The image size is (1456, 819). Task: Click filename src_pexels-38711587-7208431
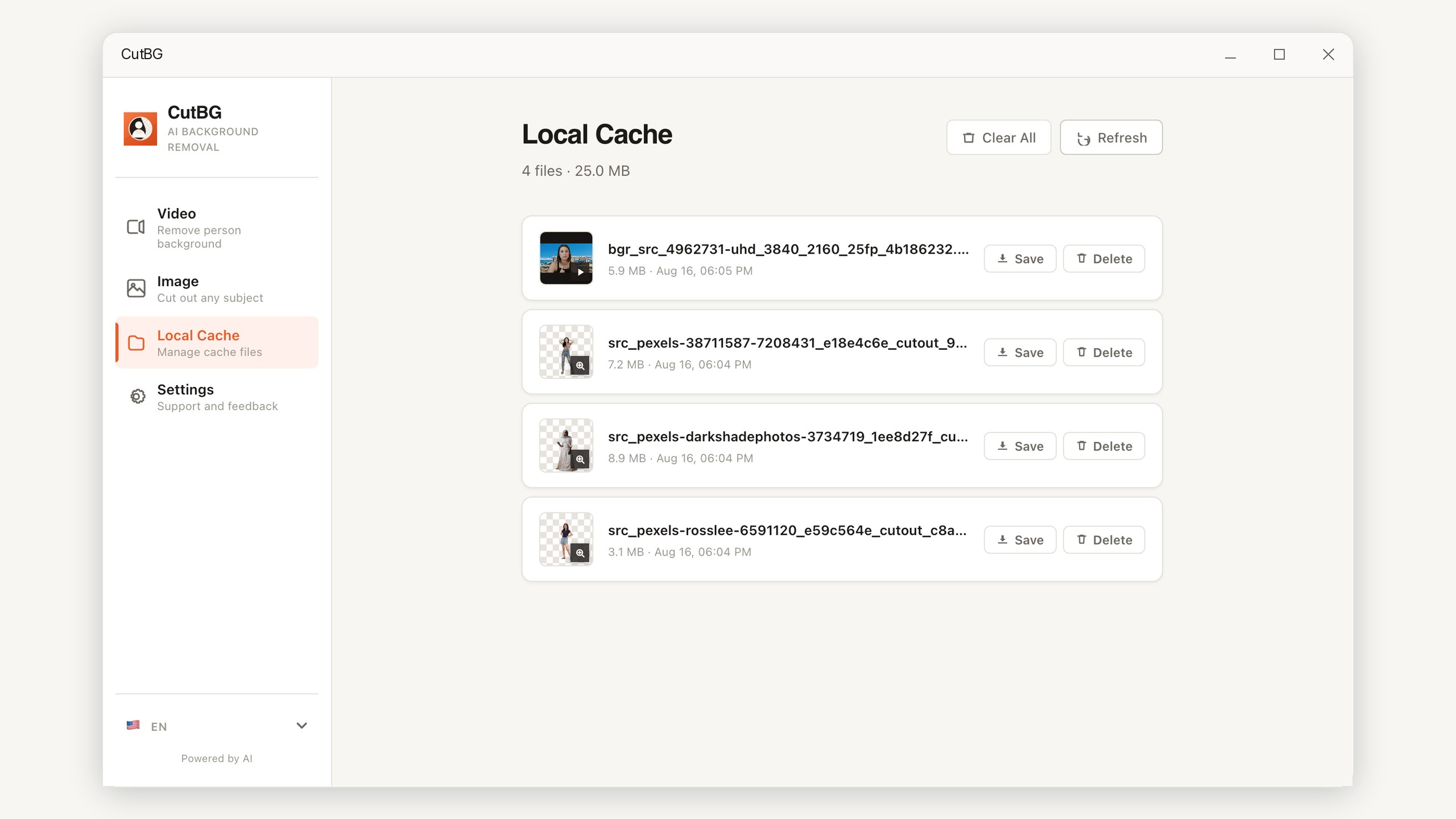[x=788, y=343]
